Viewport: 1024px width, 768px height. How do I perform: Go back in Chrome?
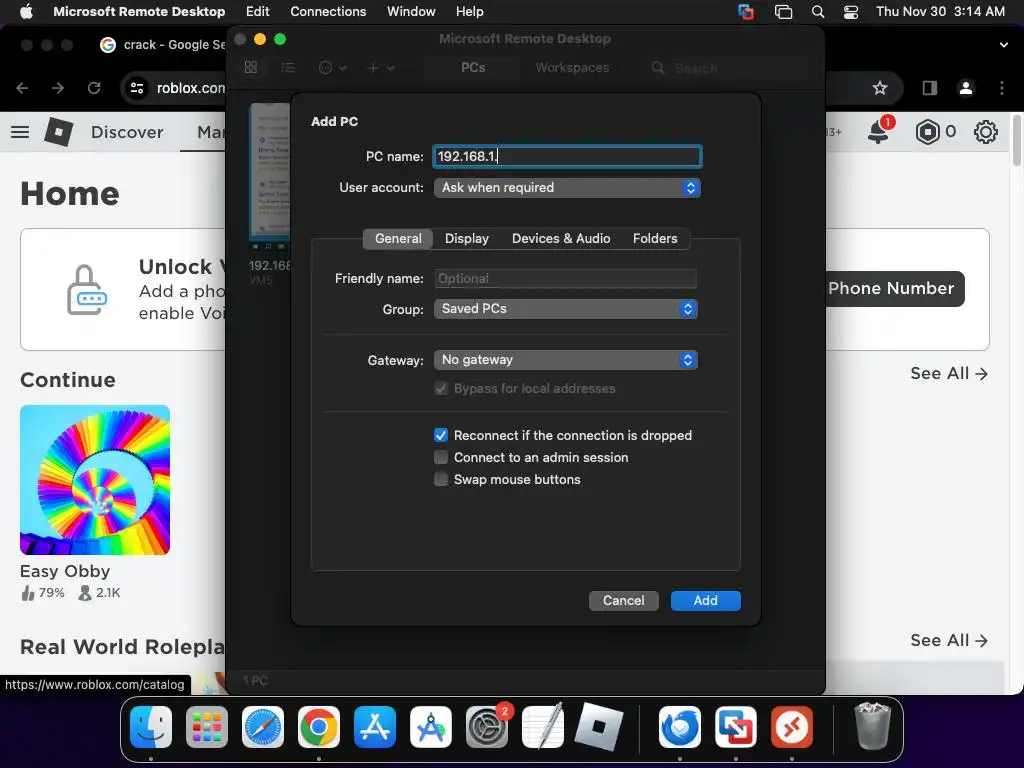click(22, 88)
